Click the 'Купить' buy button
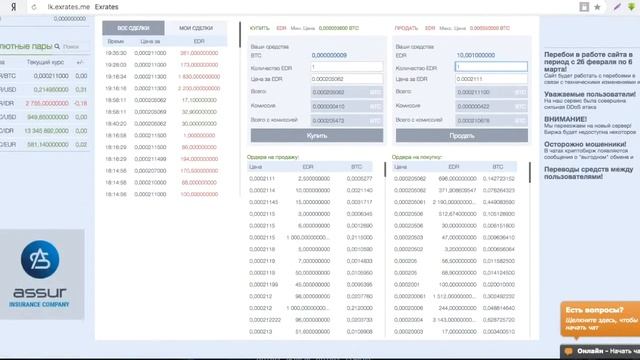Viewport: 640px width, 360px height. 317,136
